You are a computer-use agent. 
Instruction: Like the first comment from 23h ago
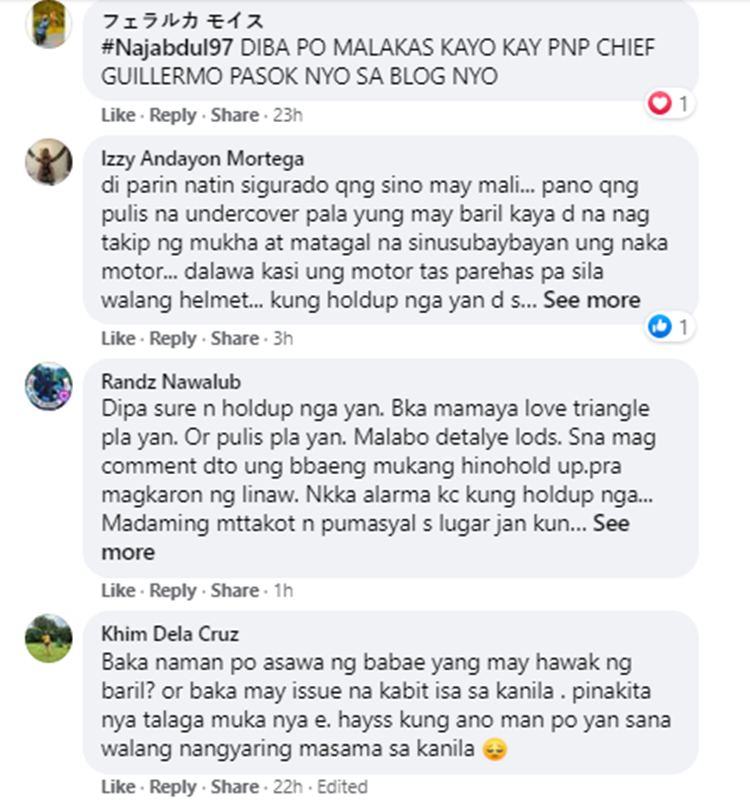pos(118,115)
